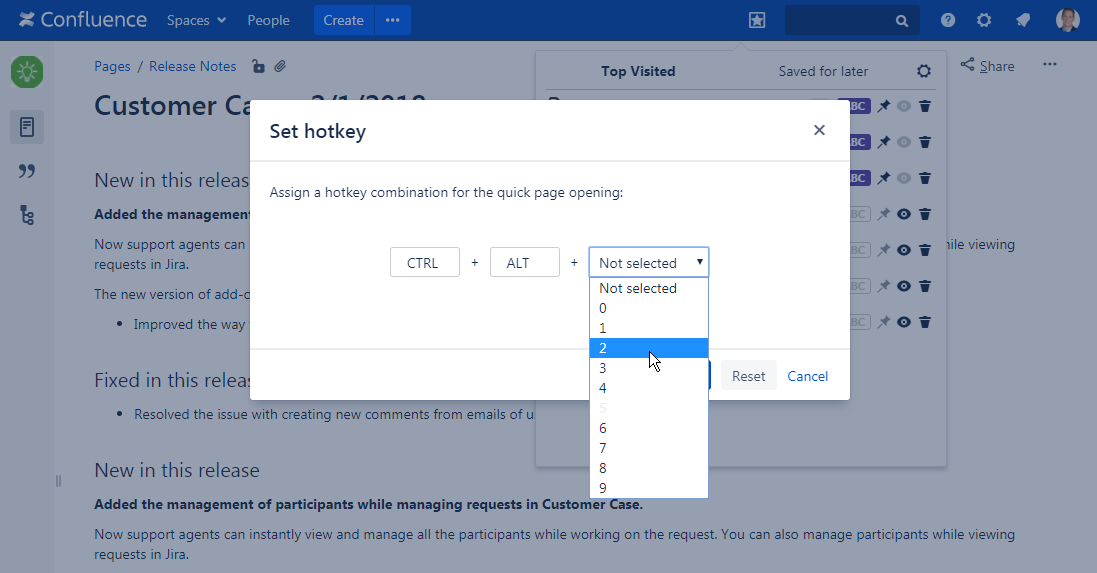Open the People menu item

coord(268,20)
